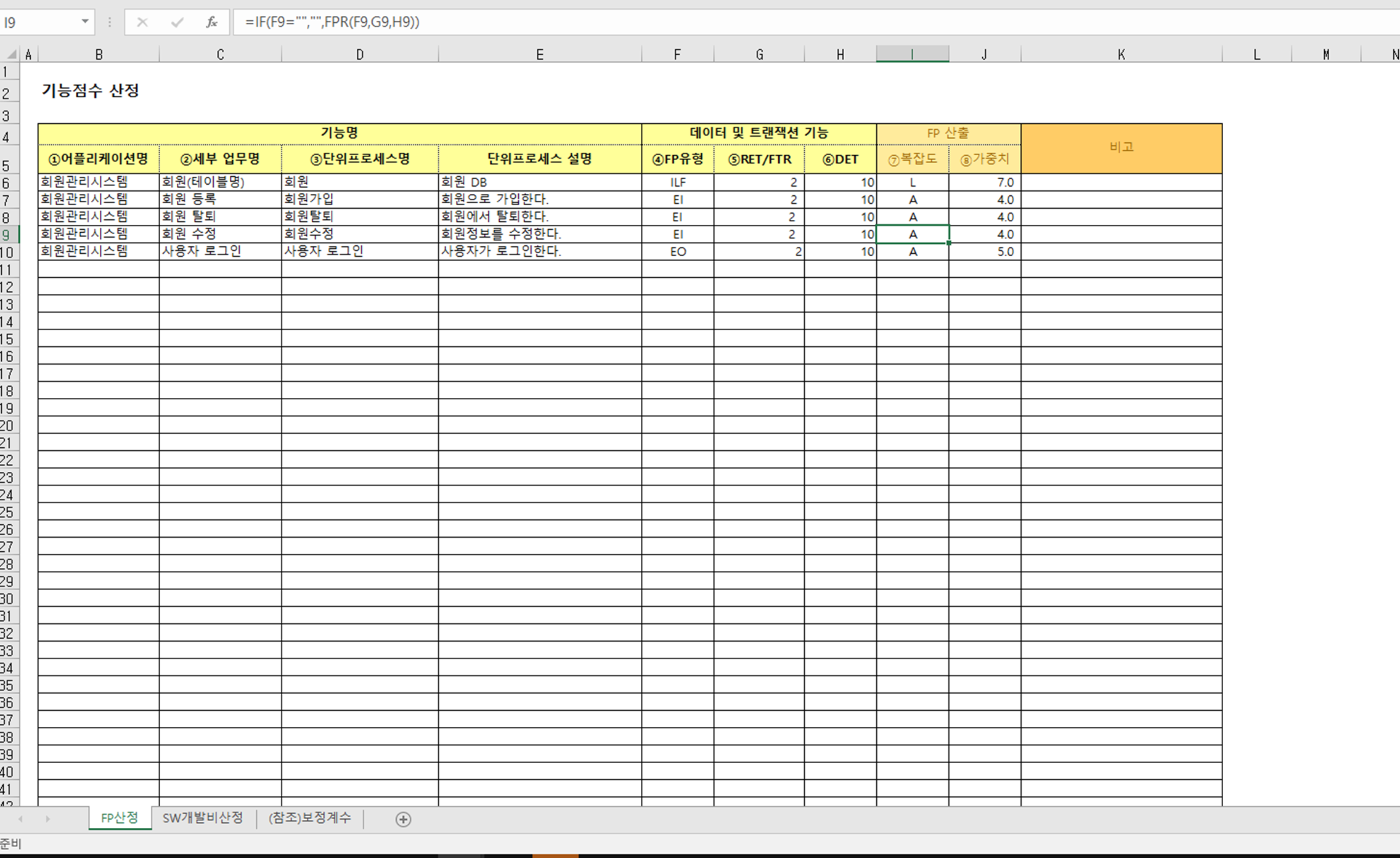
Task: Expand the Name Box dropdown arrow
Action: pyautogui.click(x=85, y=22)
